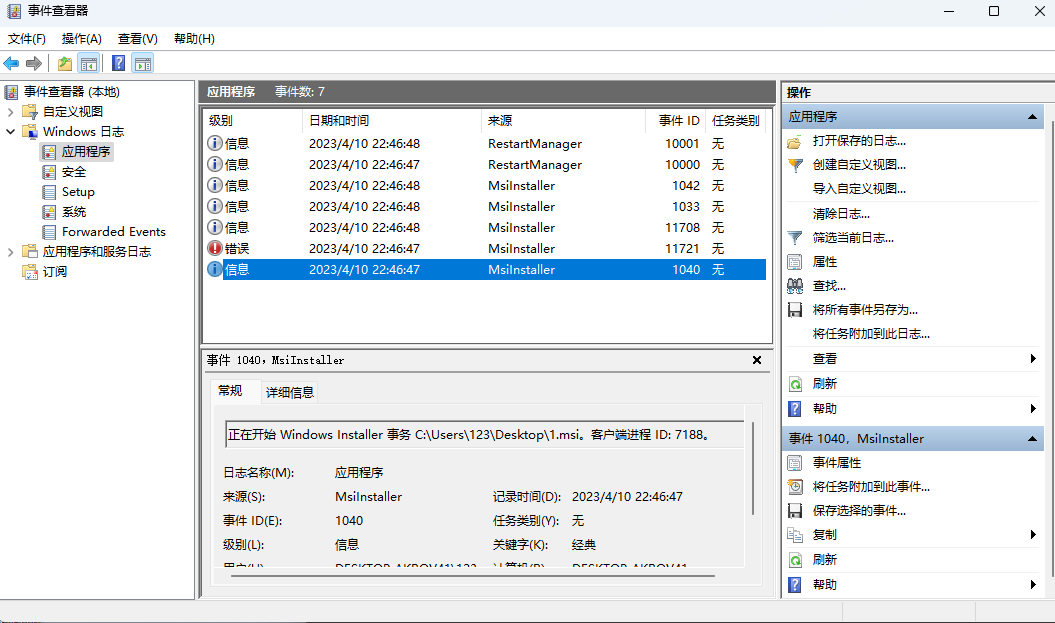1055x623 pixels.
Task: Close the event 1040 preview pane
Action: coord(757,361)
